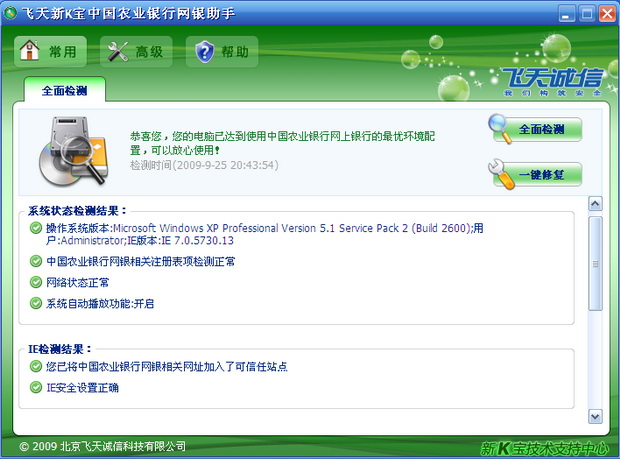Image resolution: width=620 pixels, height=459 pixels.
Task: Click green check icon beside 网络状态正常
Action: pos(37,282)
